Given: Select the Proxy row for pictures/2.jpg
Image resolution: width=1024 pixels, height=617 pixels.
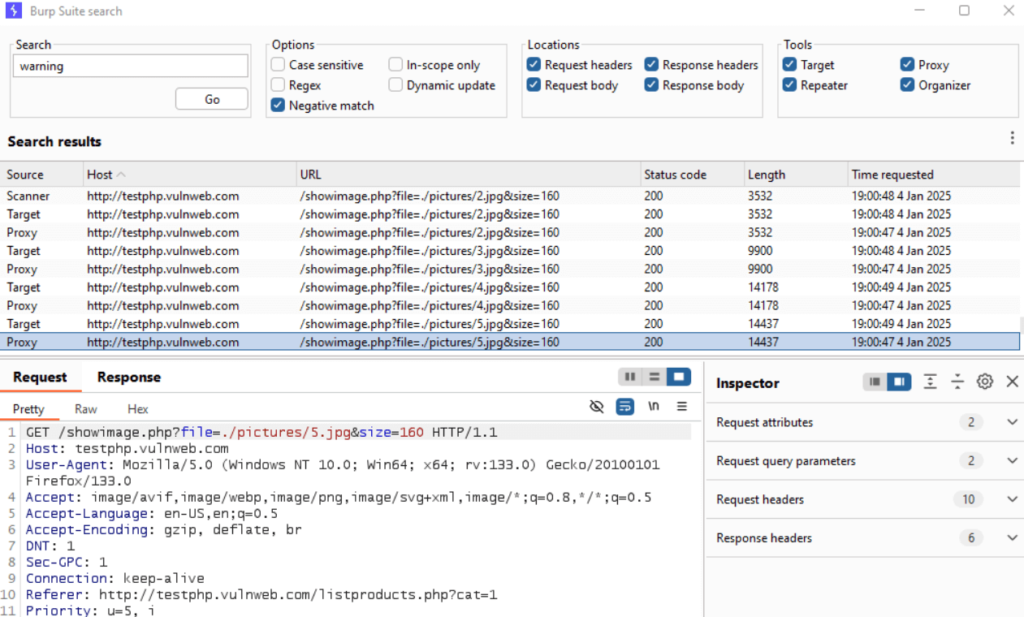Looking at the screenshot, I should click(510, 232).
